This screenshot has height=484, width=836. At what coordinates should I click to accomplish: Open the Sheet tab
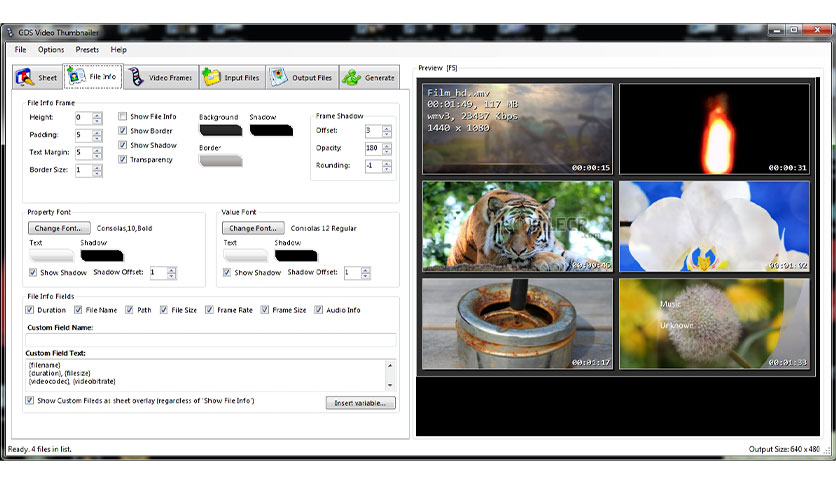pos(37,78)
